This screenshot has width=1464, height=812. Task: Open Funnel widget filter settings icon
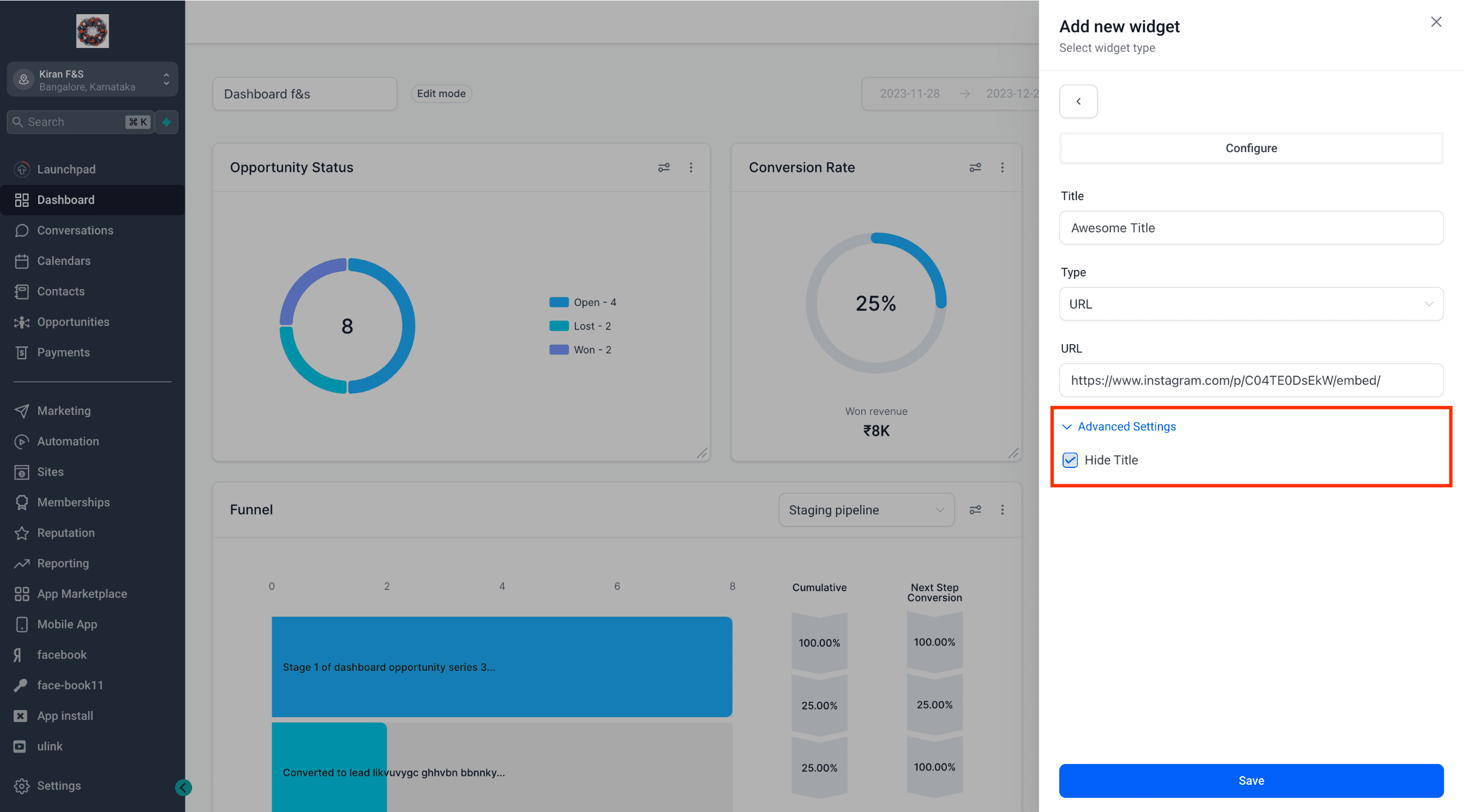pos(975,510)
